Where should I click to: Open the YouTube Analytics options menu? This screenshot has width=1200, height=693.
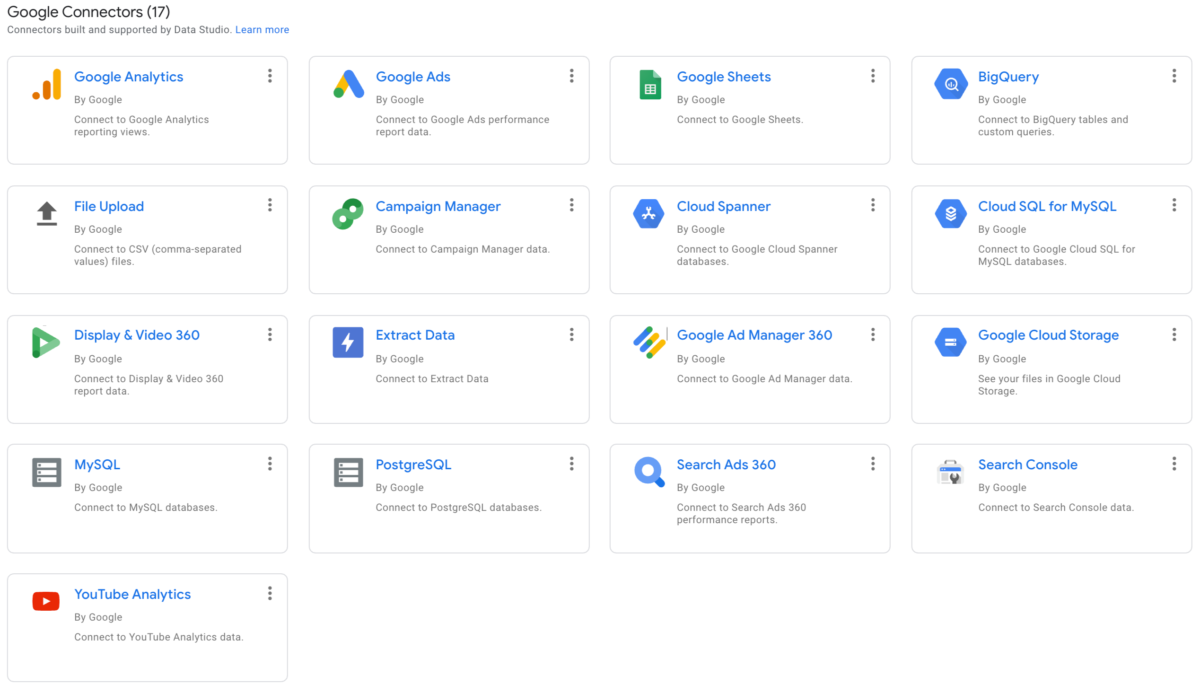pyautogui.click(x=269, y=592)
